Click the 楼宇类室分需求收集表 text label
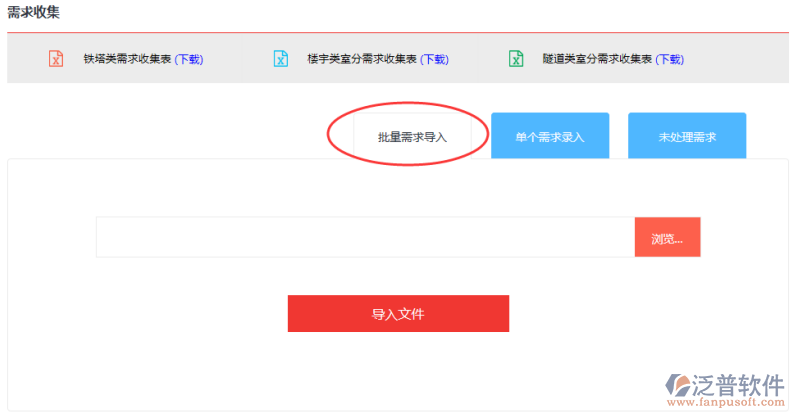Screen dimensions: 795x418 tap(362, 60)
